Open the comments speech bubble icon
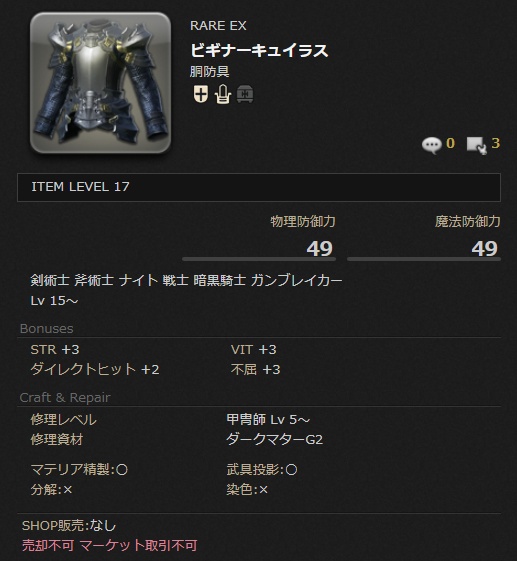 431,145
